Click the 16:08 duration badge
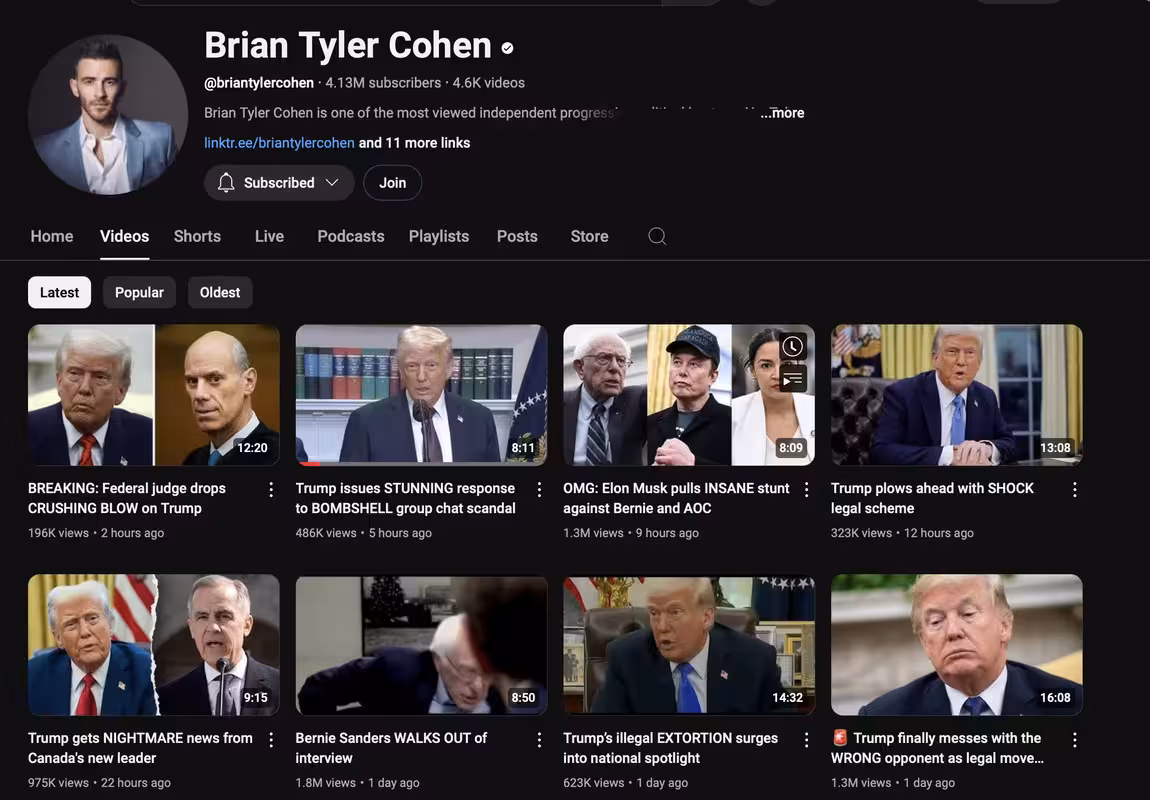This screenshot has width=1150, height=800. (x=1055, y=698)
